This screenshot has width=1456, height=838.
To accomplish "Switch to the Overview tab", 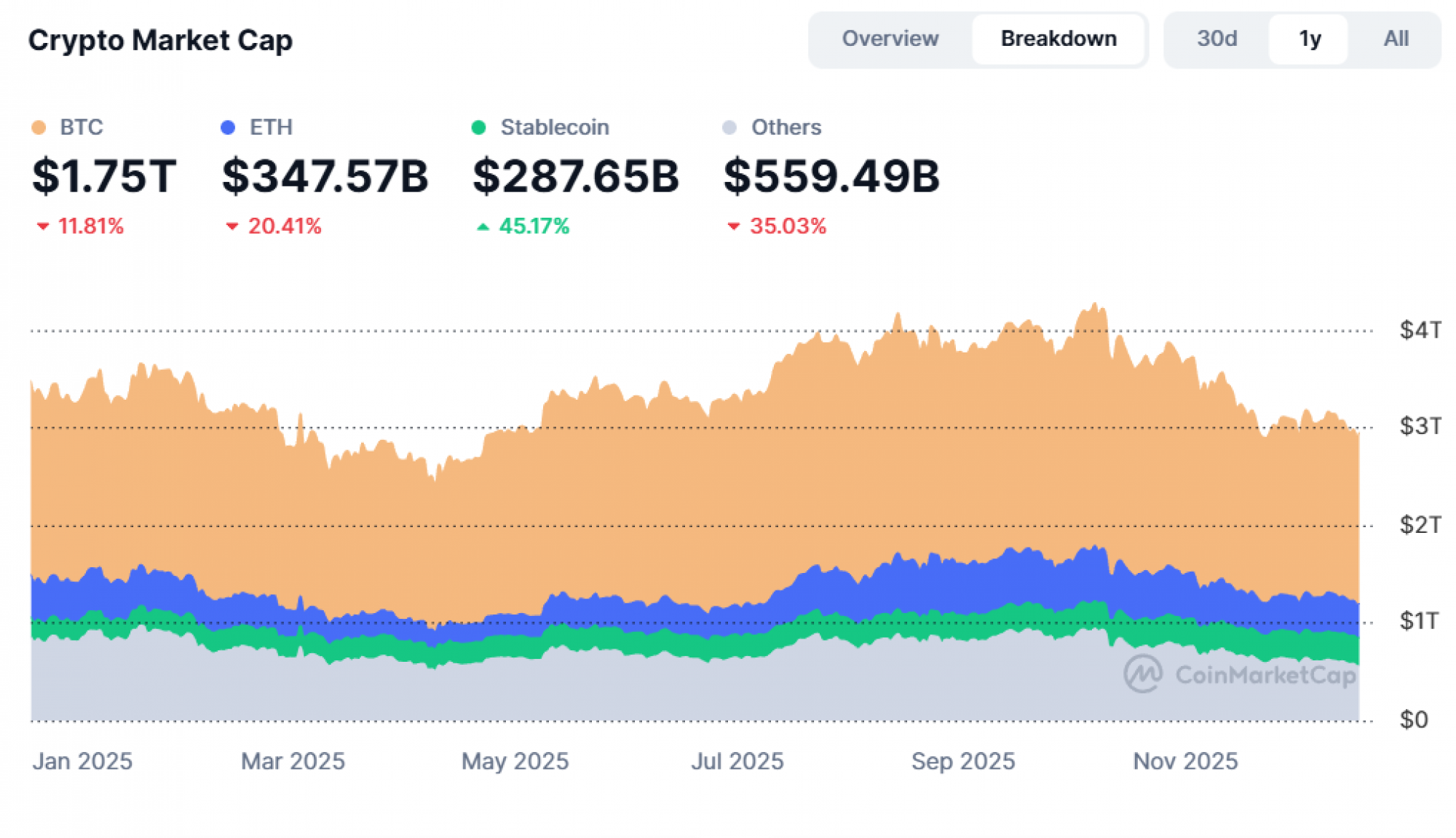I will [890, 39].
